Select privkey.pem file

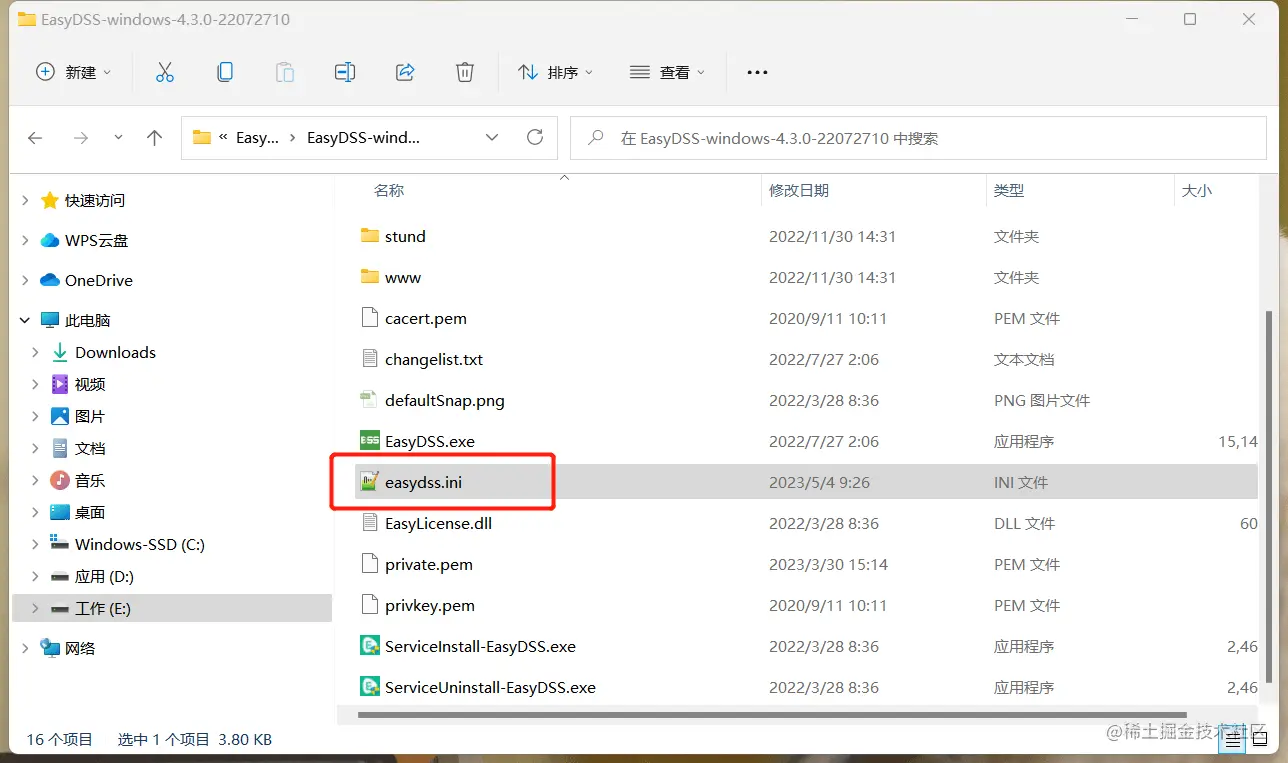(x=430, y=605)
